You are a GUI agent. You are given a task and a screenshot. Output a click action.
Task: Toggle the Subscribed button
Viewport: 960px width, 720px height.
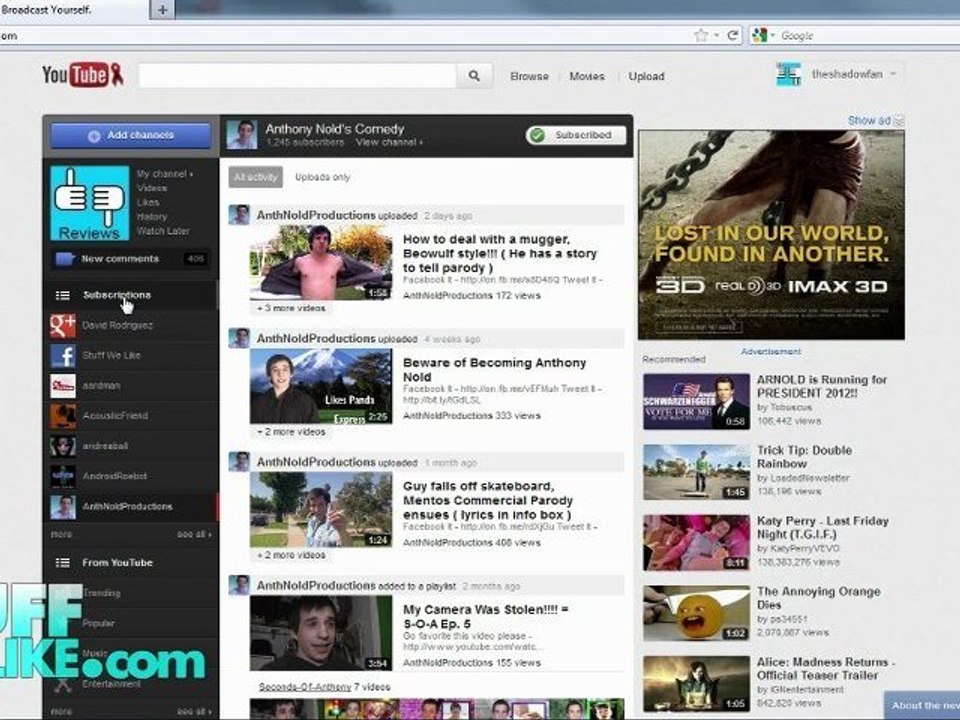tap(576, 135)
